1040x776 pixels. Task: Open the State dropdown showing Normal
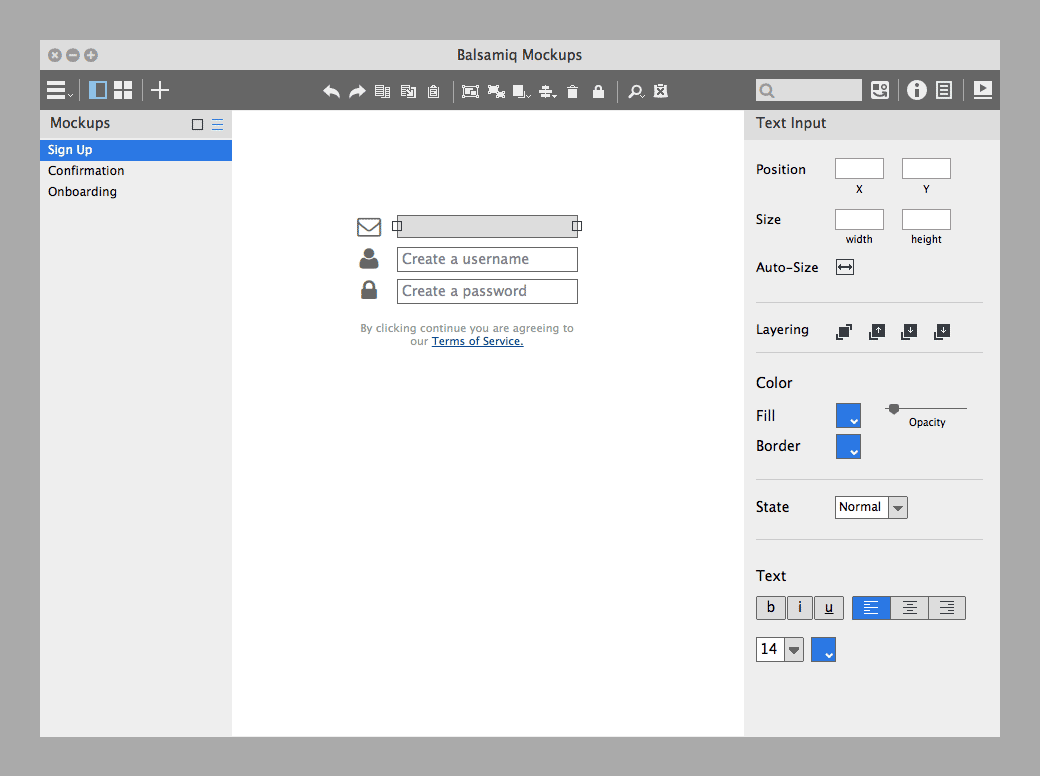pos(870,507)
